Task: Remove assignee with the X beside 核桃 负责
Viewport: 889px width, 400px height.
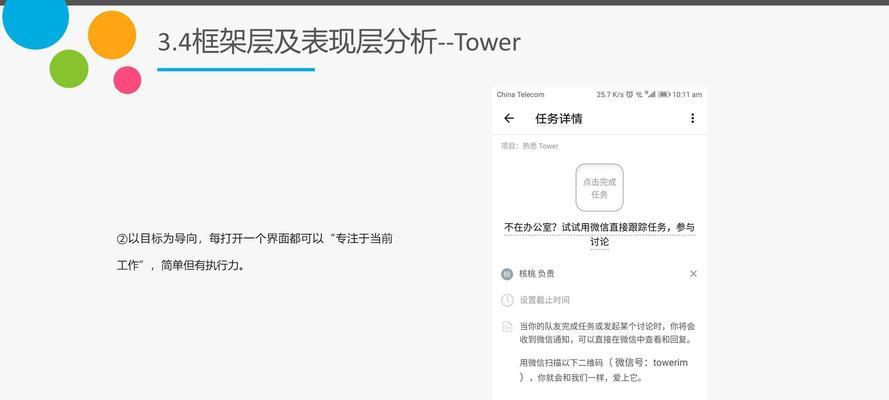Action: 693,274
